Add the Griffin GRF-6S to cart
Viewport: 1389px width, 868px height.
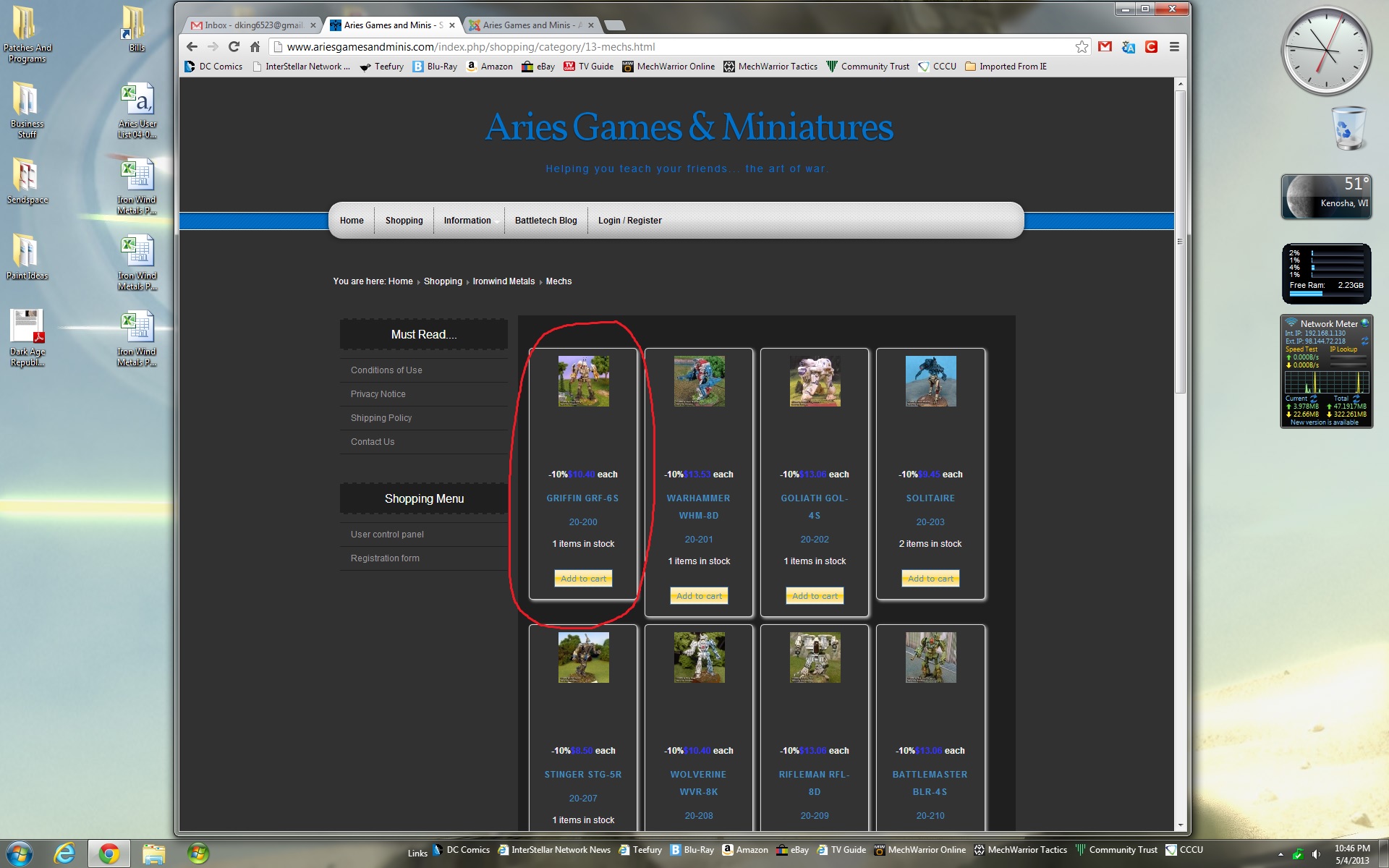pos(583,579)
